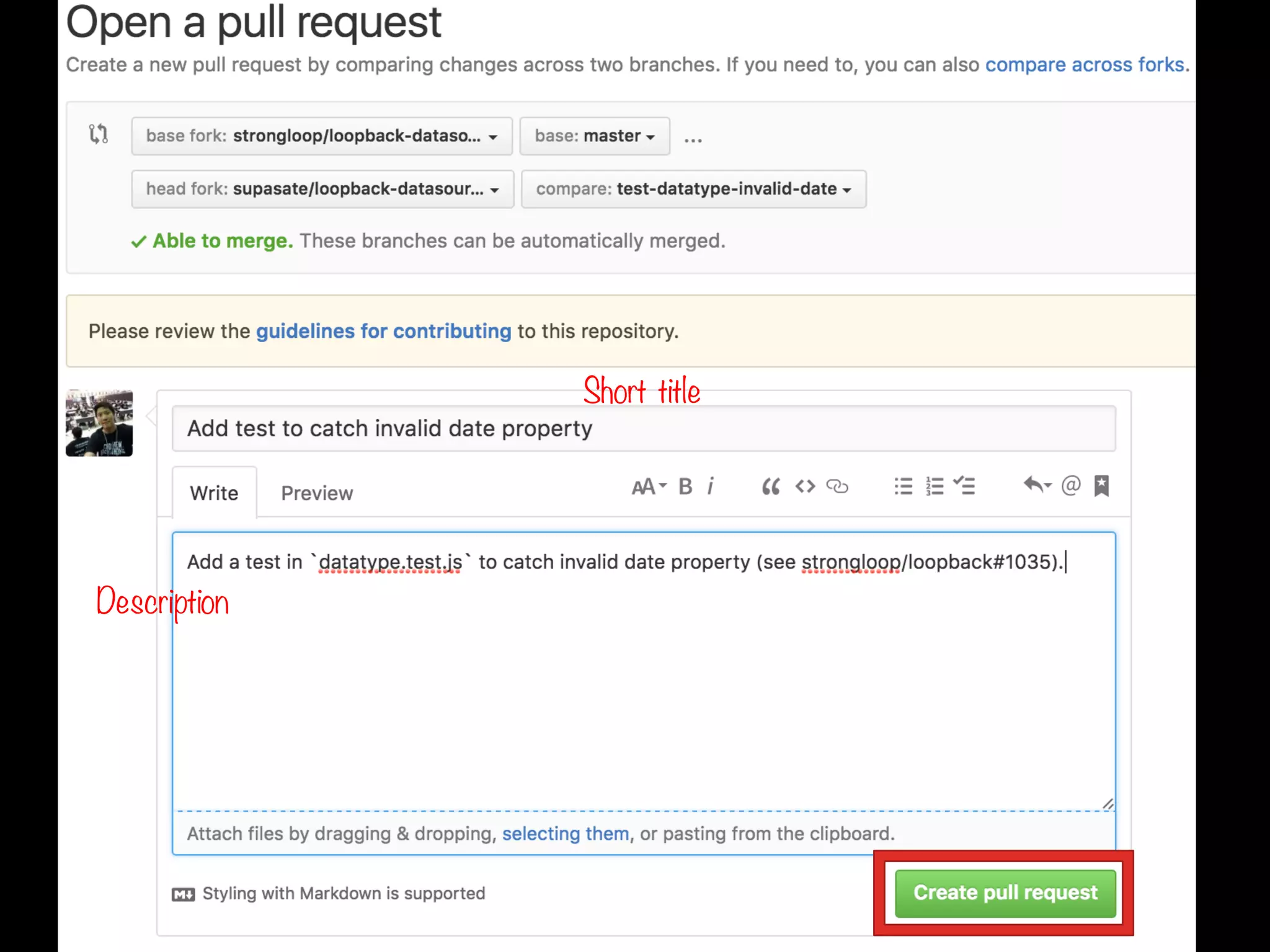This screenshot has width=1270, height=952.
Task: Add a link using chain icon
Action: pyautogui.click(x=837, y=487)
